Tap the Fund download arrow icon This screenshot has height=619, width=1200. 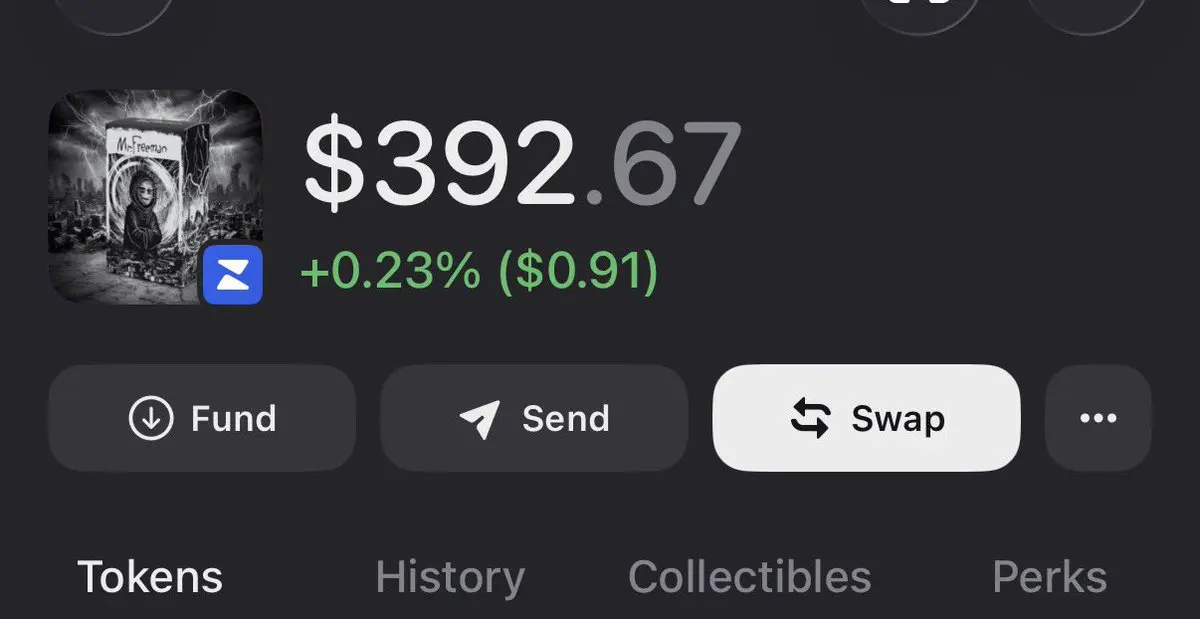tap(151, 418)
